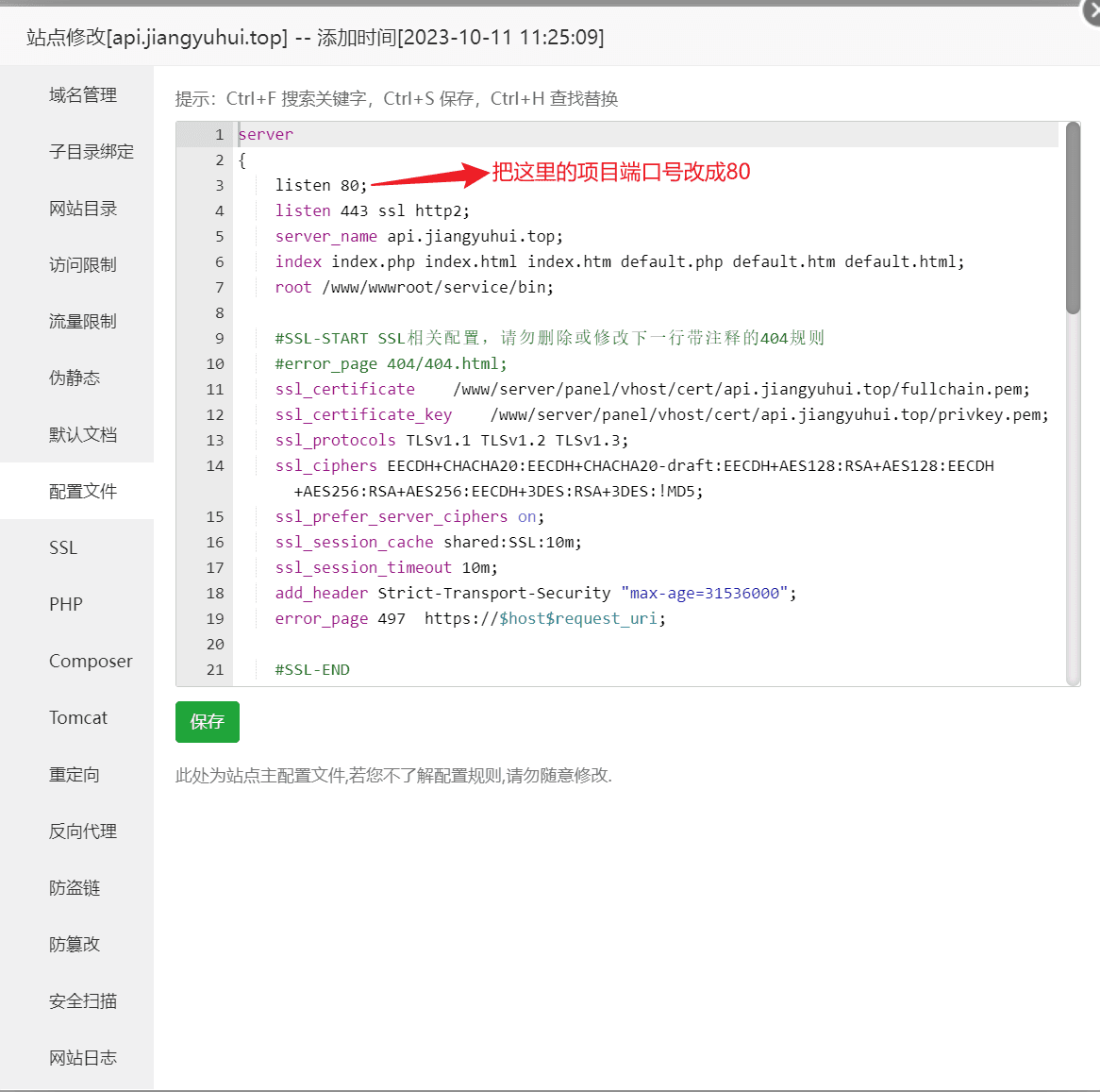The image size is (1100, 1092).
Task: Select the 网站目录 tab
Action: (83, 209)
